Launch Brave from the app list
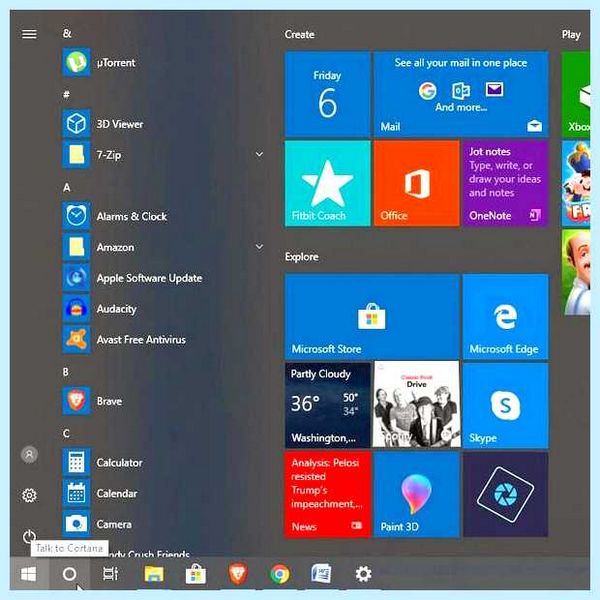The image size is (600, 600). (x=163, y=401)
